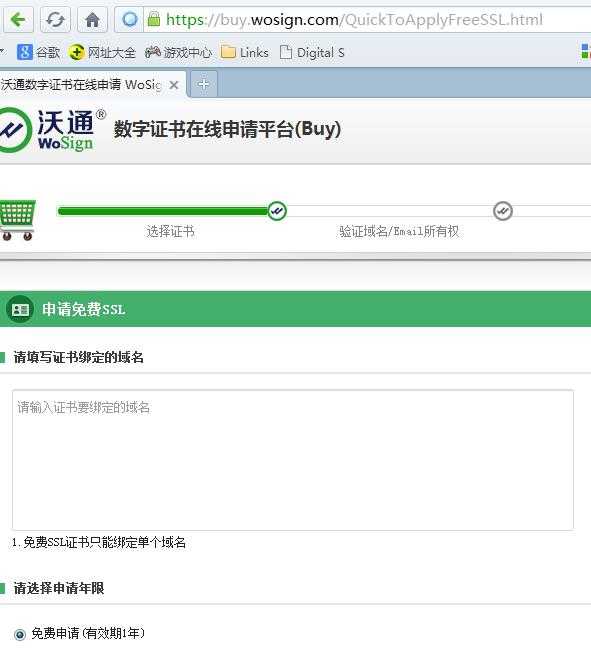Click the 验证域名/Email所有权 step label

click(399, 231)
